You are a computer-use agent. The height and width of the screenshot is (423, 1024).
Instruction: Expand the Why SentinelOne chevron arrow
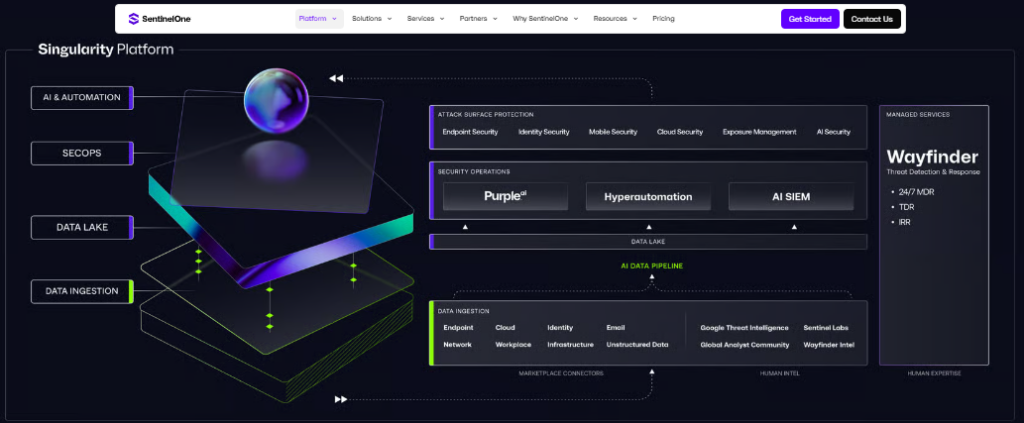click(576, 19)
